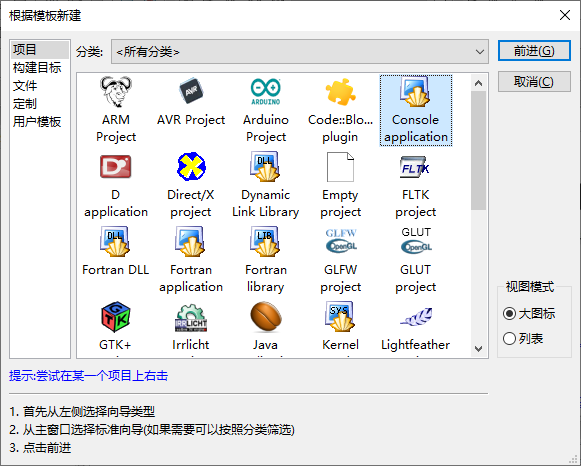The image size is (581, 466).
Task: Click the template list scrollbar thumb
Action: pyautogui.click(x=478, y=151)
